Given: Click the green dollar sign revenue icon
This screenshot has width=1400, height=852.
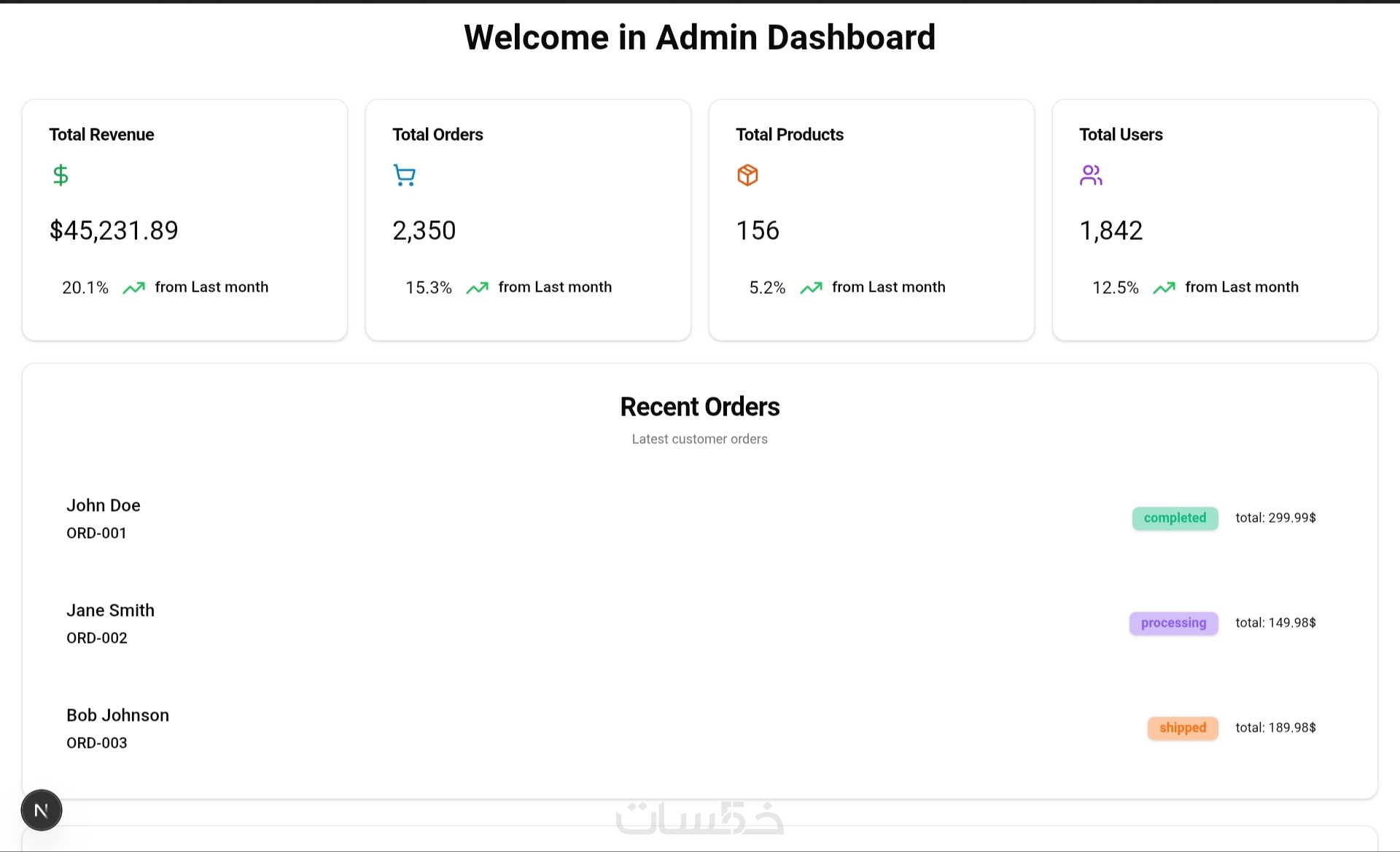Looking at the screenshot, I should [x=61, y=175].
